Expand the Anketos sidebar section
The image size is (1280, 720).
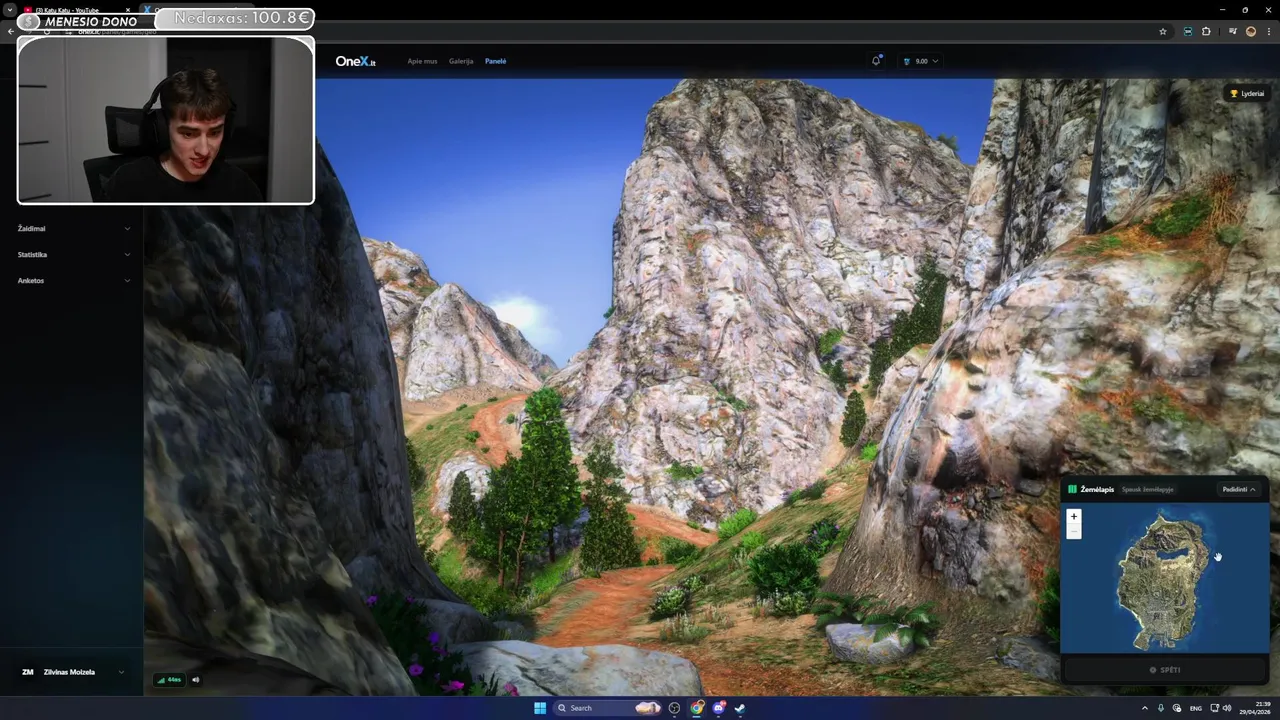tap(73, 281)
